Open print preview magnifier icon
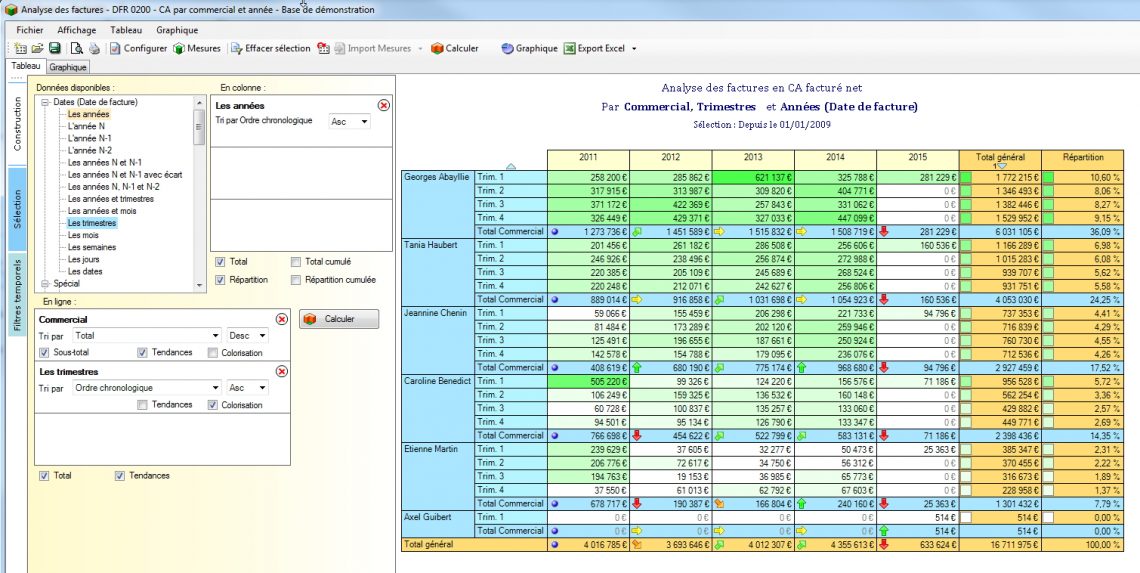Screen dimensions: 1140x573 (76, 49)
